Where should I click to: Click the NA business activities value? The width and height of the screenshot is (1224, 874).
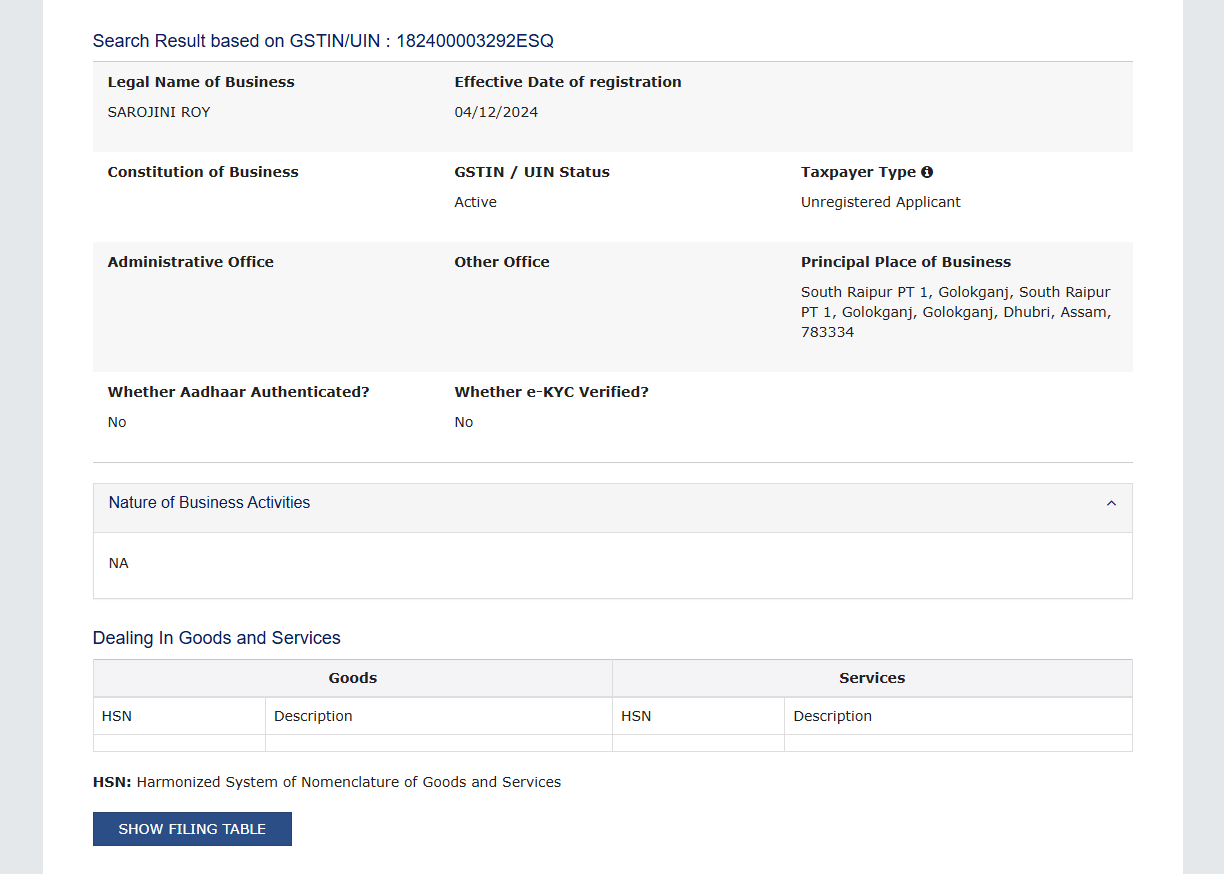(x=119, y=563)
